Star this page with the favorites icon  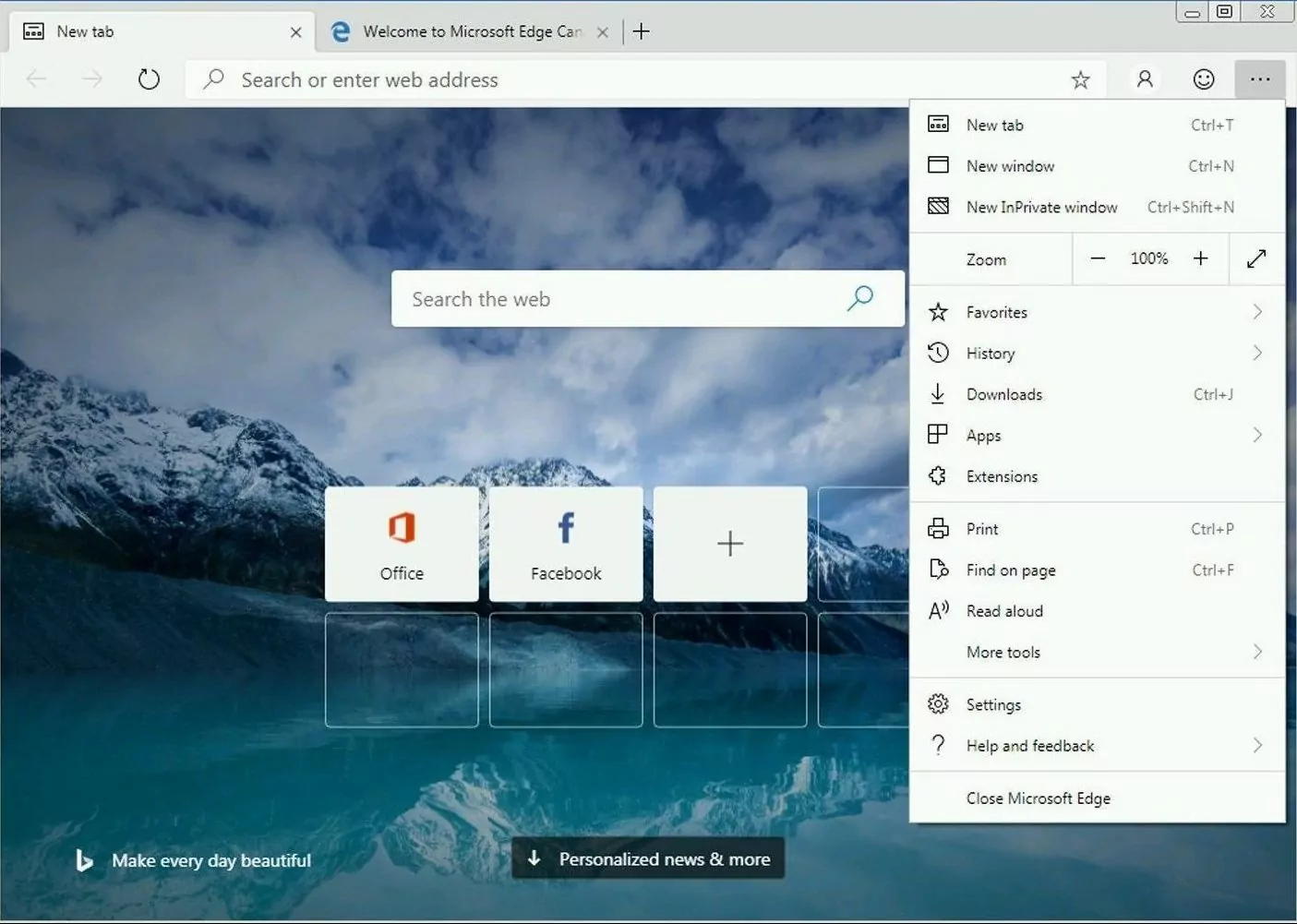click(1080, 79)
